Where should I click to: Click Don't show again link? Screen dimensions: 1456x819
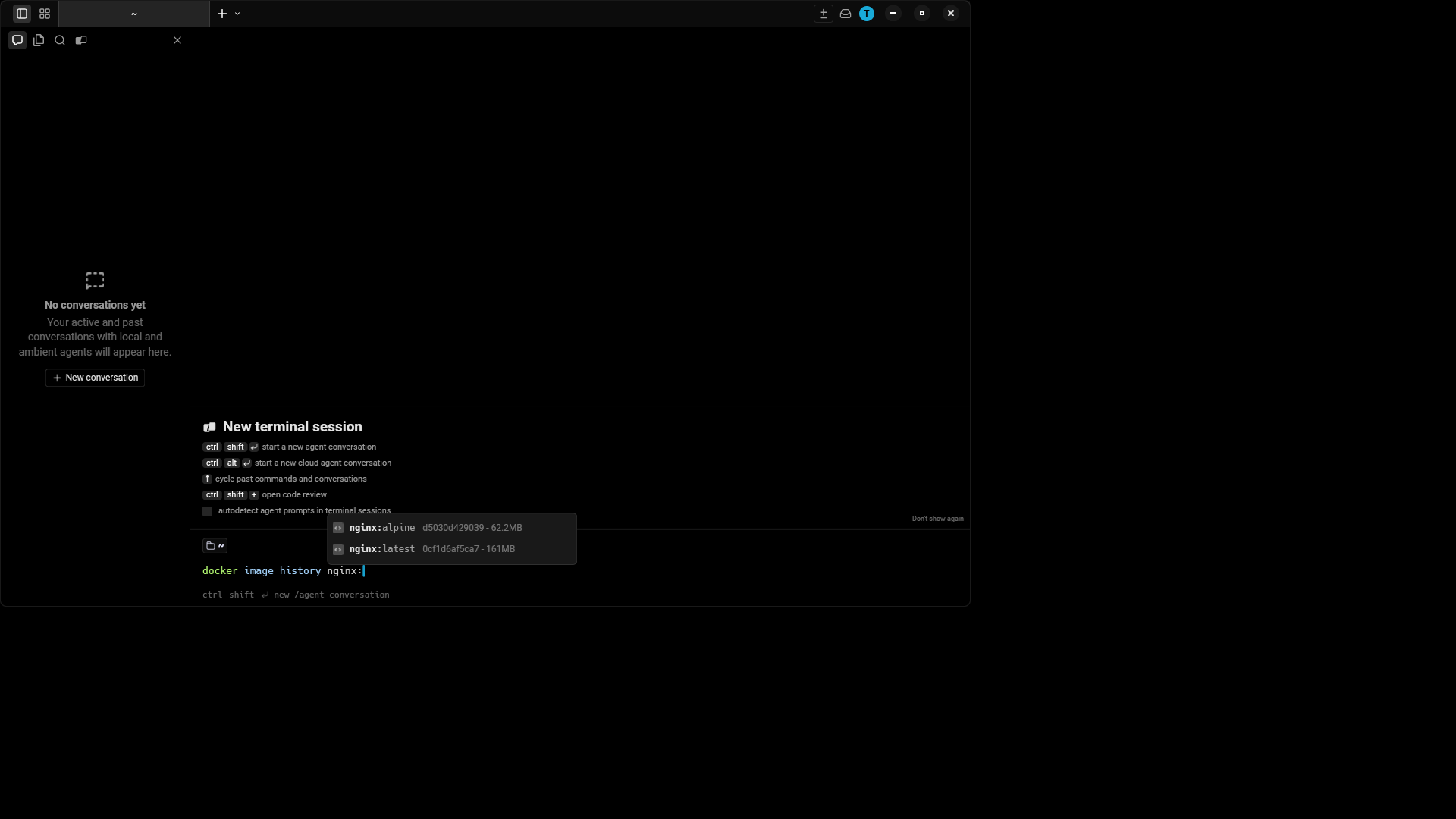coord(937,519)
